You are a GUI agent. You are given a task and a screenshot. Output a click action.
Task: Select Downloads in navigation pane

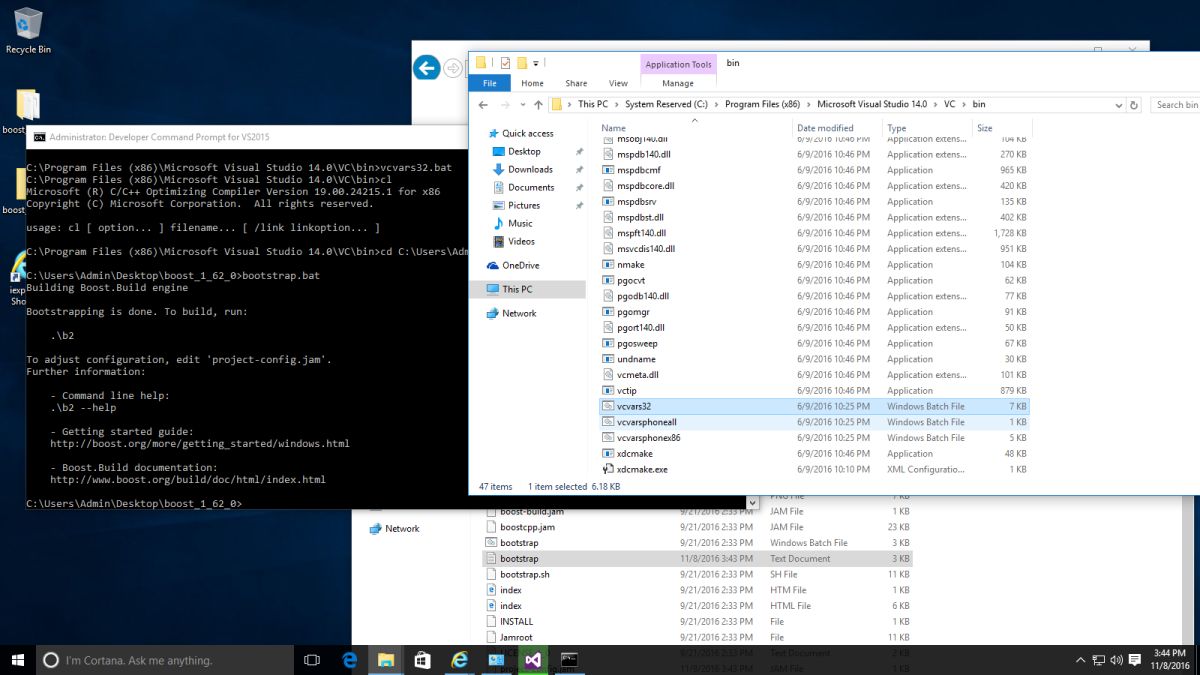530,169
